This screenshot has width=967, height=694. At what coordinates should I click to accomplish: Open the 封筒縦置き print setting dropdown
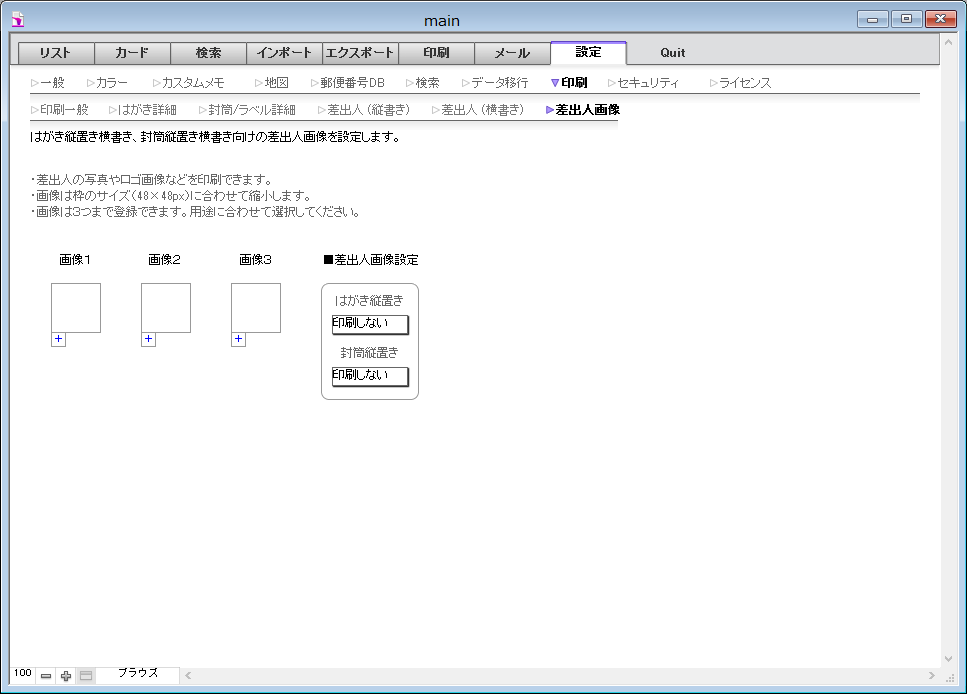coord(370,376)
